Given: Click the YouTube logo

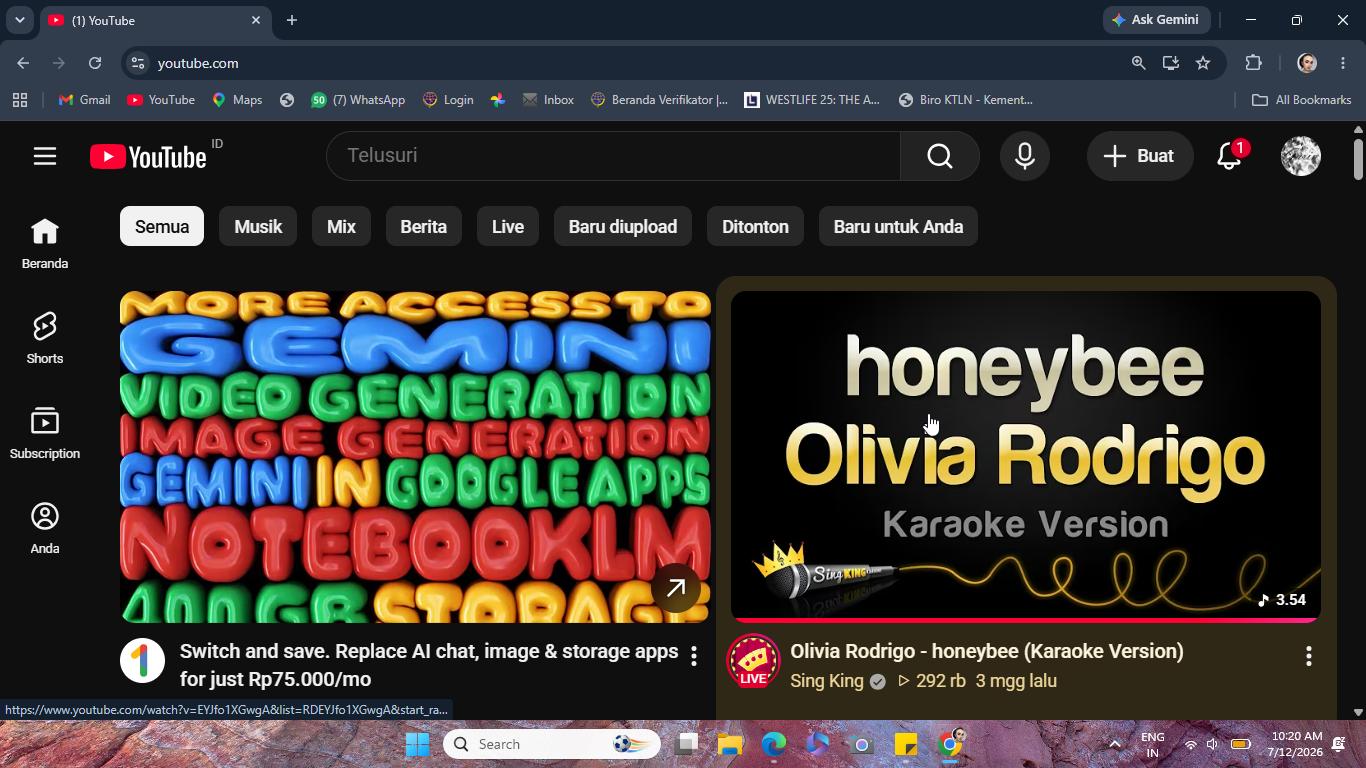Looking at the screenshot, I should [x=148, y=156].
